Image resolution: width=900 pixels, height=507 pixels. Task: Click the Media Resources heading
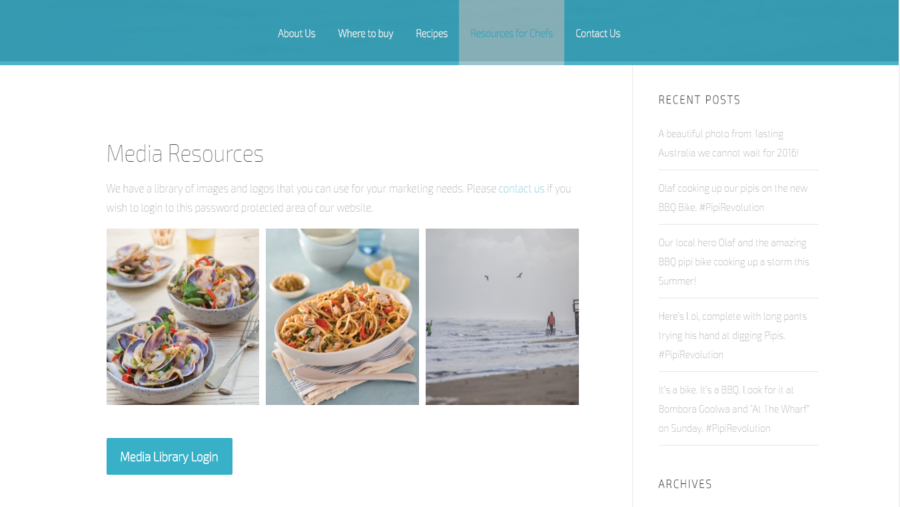pyautogui.click(x=185, y=153)
